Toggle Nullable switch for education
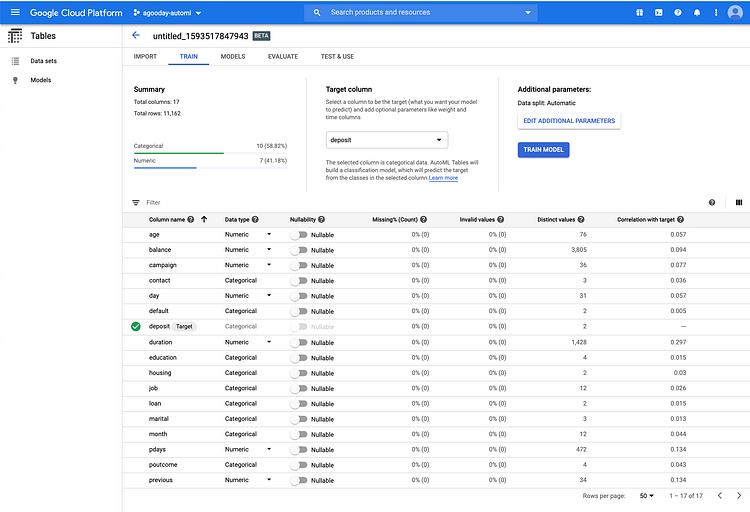The width and height of the screenshot is (750, 512). pos(298,358)
